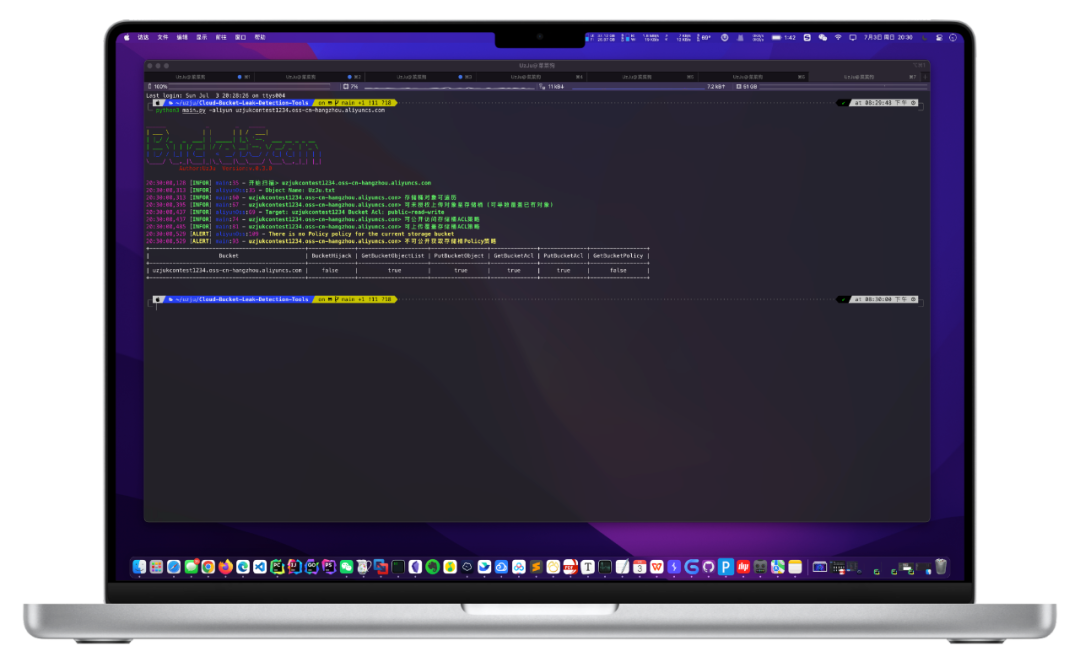
Task: Click the GetBucketPolicy table header
Action: 618,256
